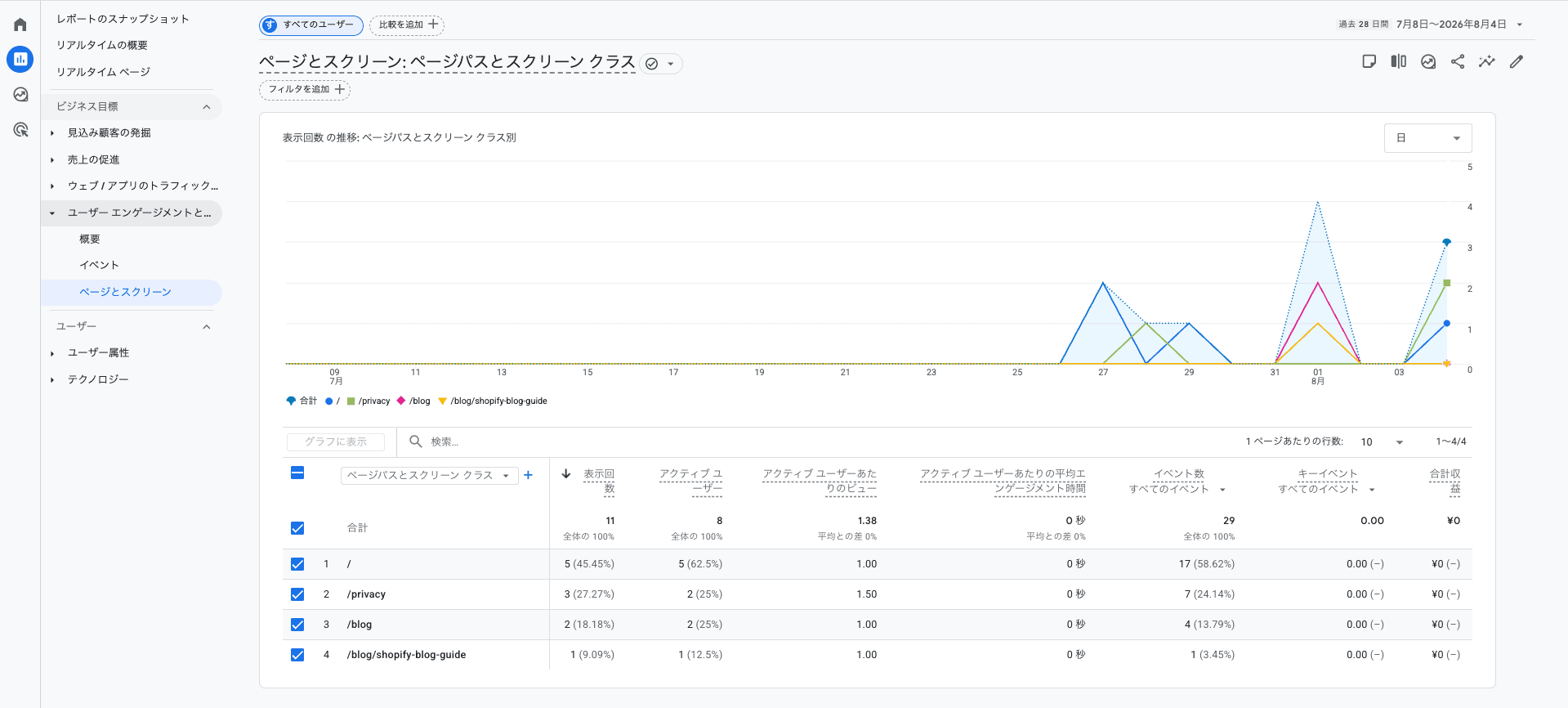Sort by アクティブ ユーザー column header
Image resolution: width=1568 pixels, height=708 pixels.
coord(690,481)
